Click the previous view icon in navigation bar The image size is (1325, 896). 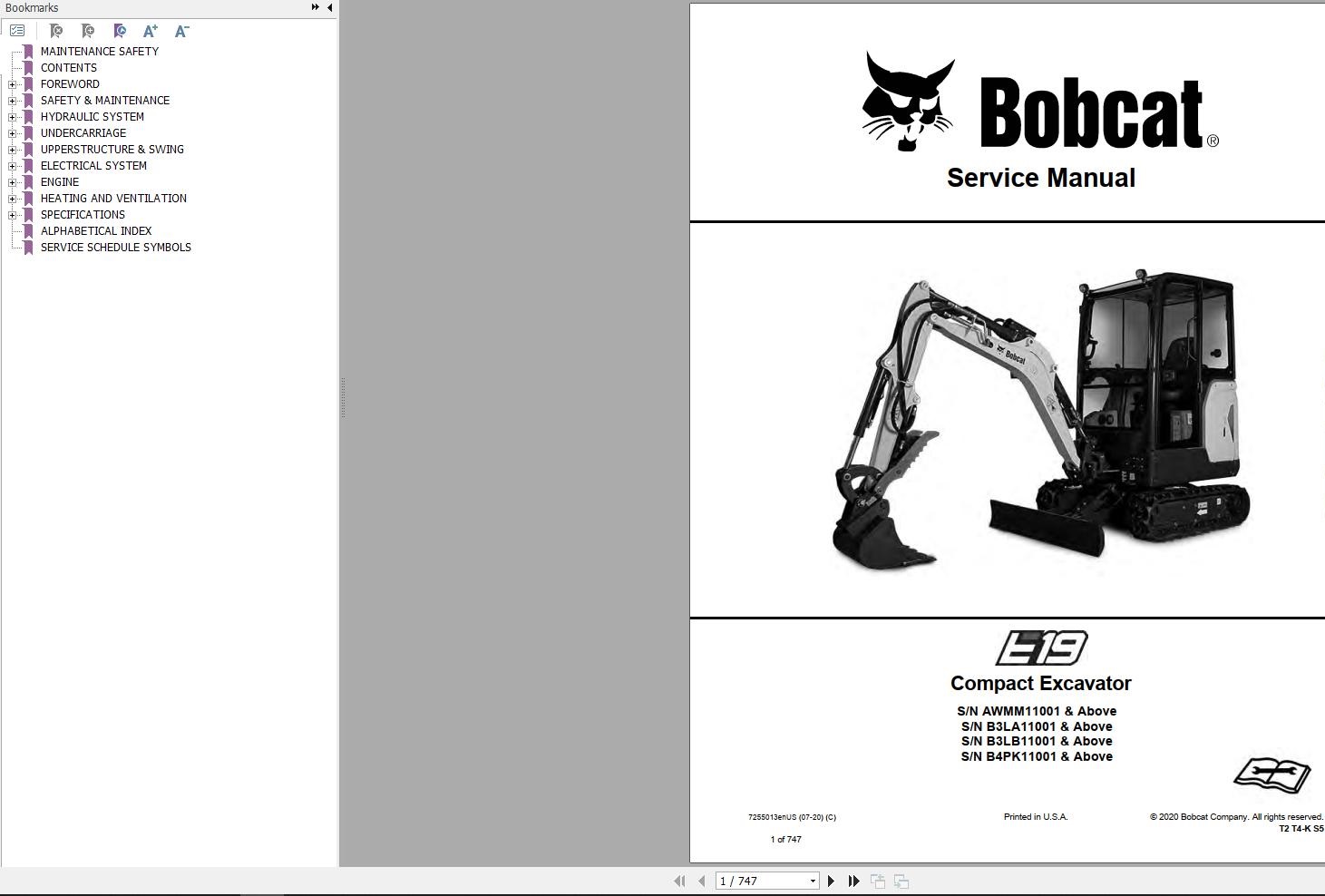point(878,881)
